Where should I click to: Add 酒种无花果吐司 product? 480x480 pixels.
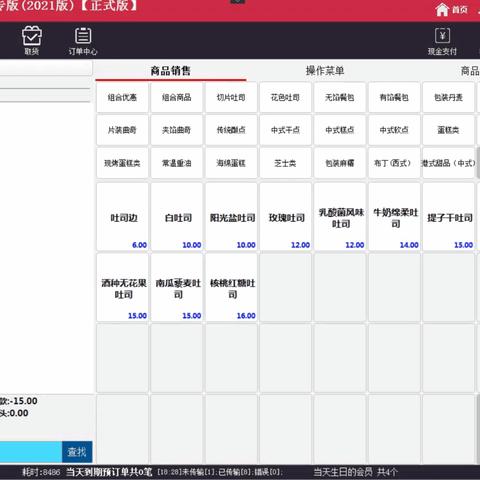tap(122, 288)
